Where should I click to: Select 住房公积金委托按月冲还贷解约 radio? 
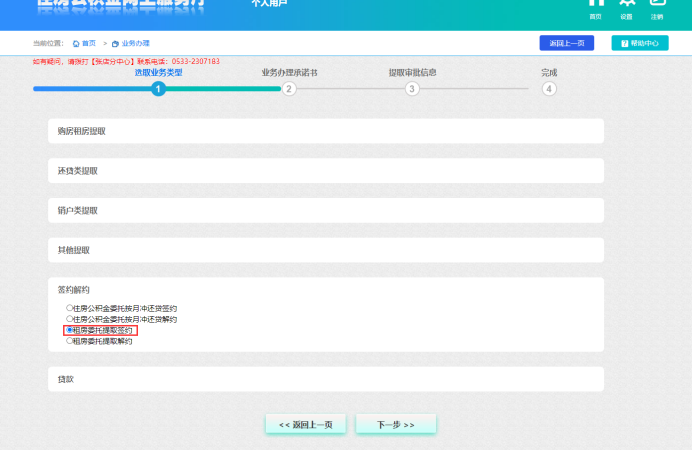click(69, 319)
